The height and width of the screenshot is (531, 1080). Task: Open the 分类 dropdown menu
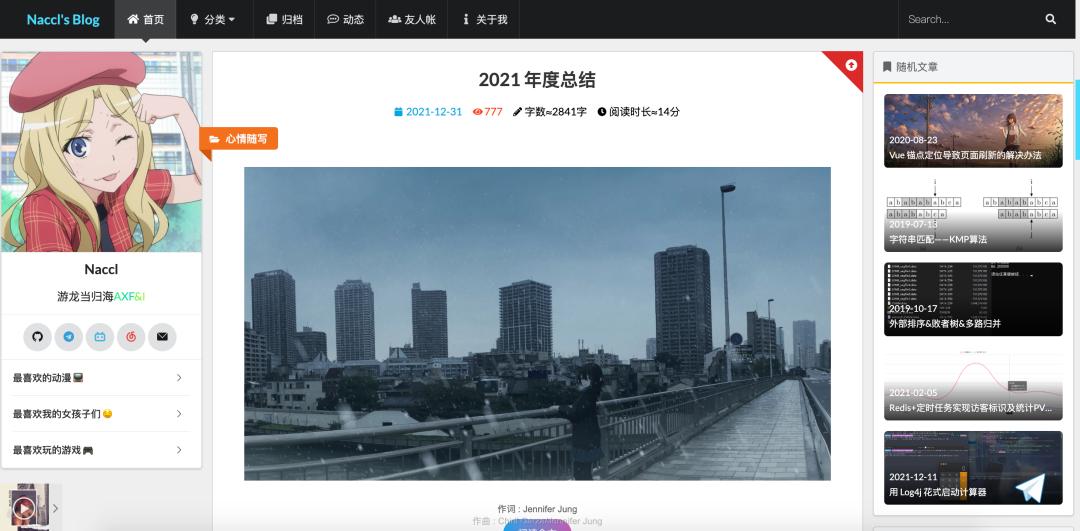click(x=212, y=19)
